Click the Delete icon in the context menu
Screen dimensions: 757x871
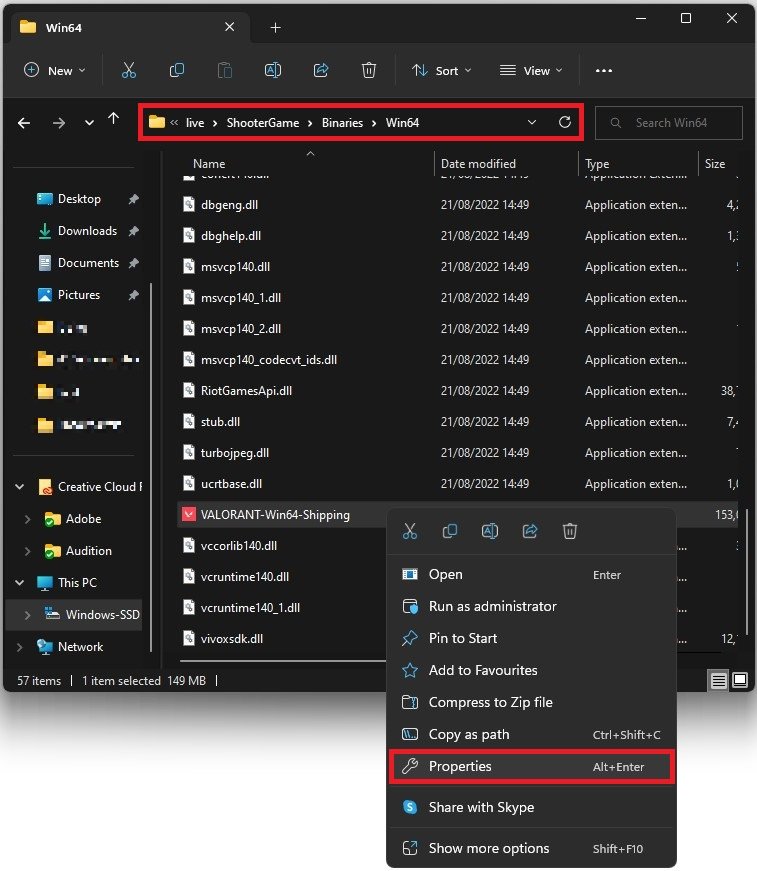(570, 531)
